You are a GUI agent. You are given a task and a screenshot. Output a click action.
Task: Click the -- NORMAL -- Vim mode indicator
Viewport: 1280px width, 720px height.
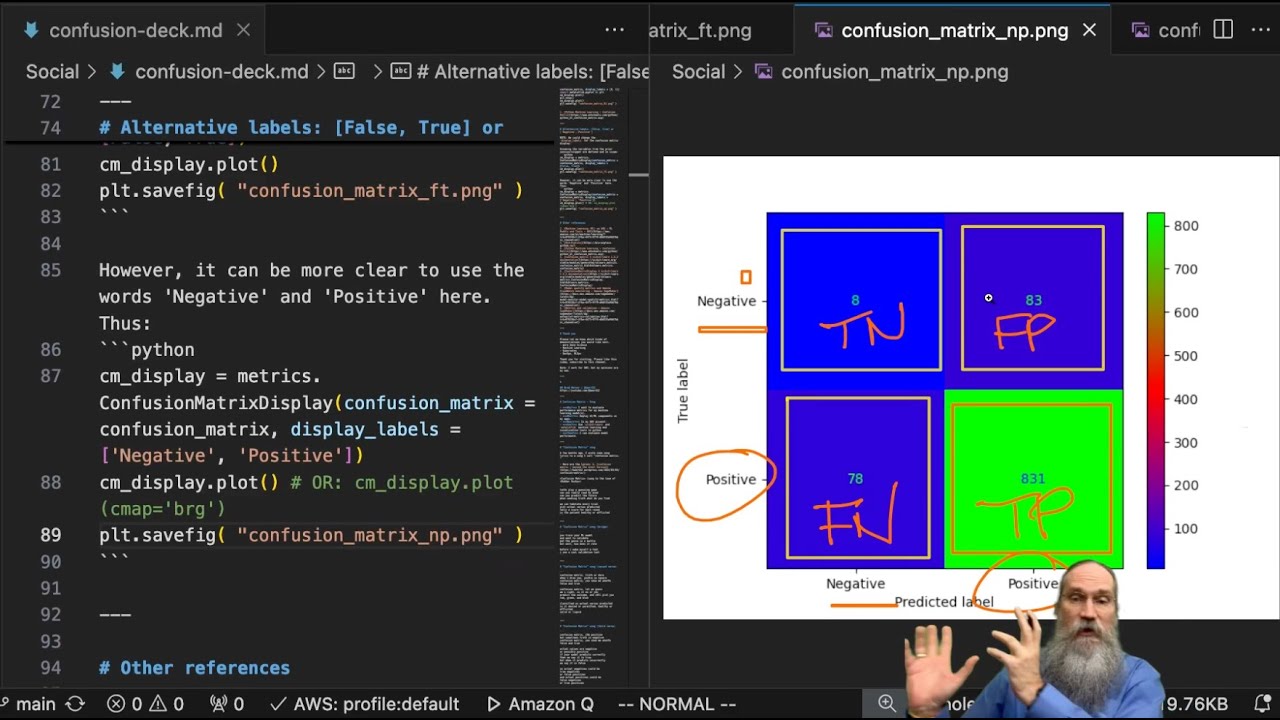[x=677, y=704]
